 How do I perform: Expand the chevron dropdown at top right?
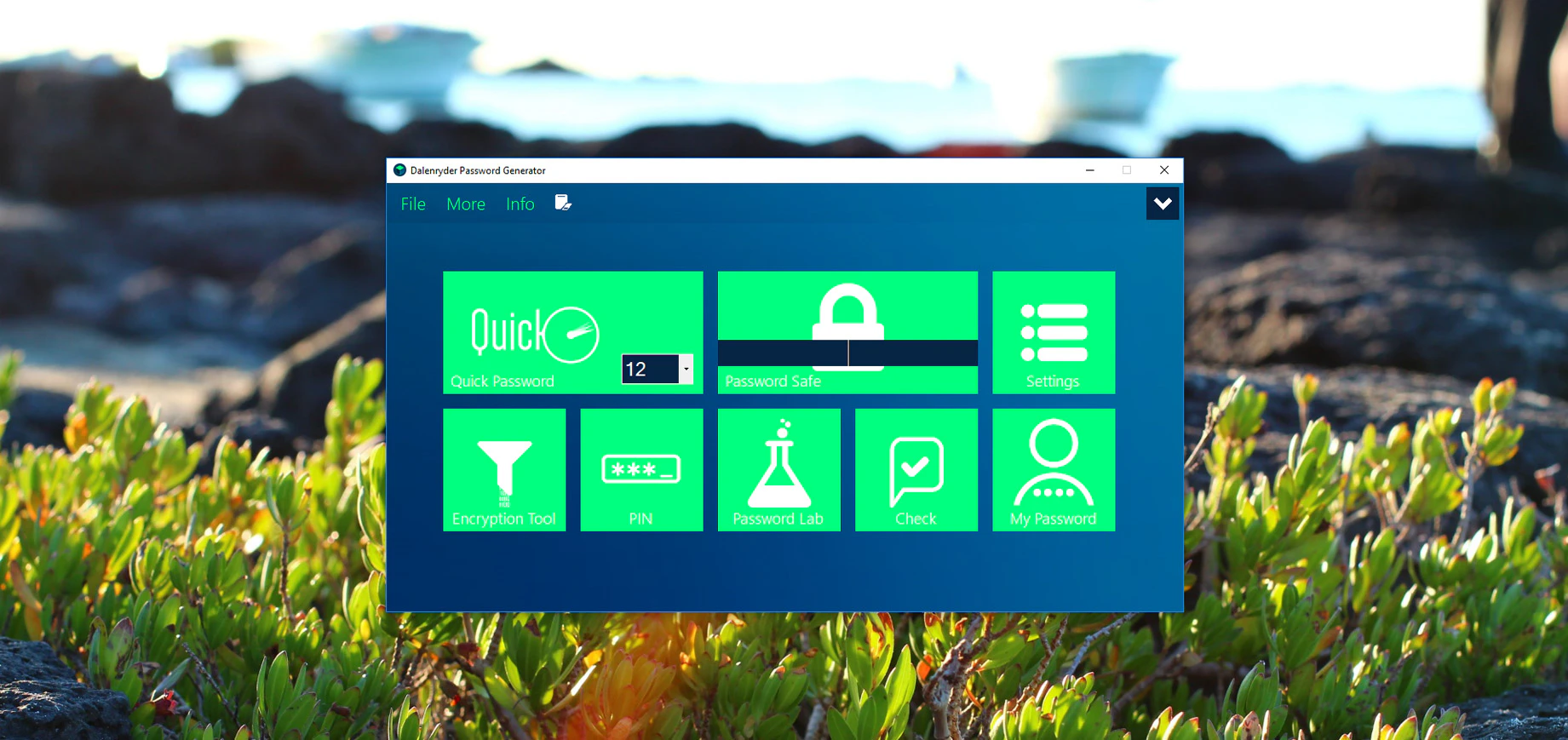(x=1163, y=204)
